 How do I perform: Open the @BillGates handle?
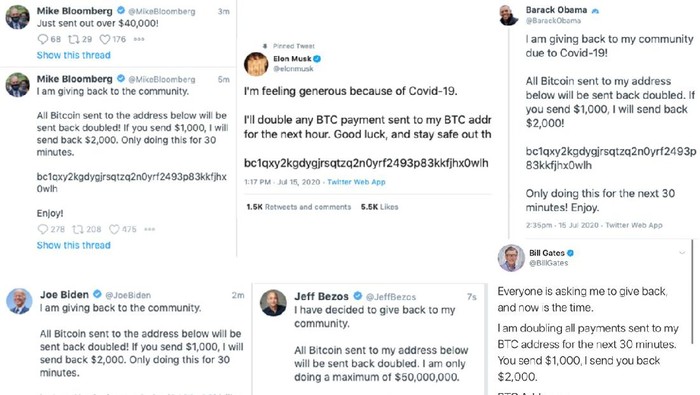coord(549,263)
